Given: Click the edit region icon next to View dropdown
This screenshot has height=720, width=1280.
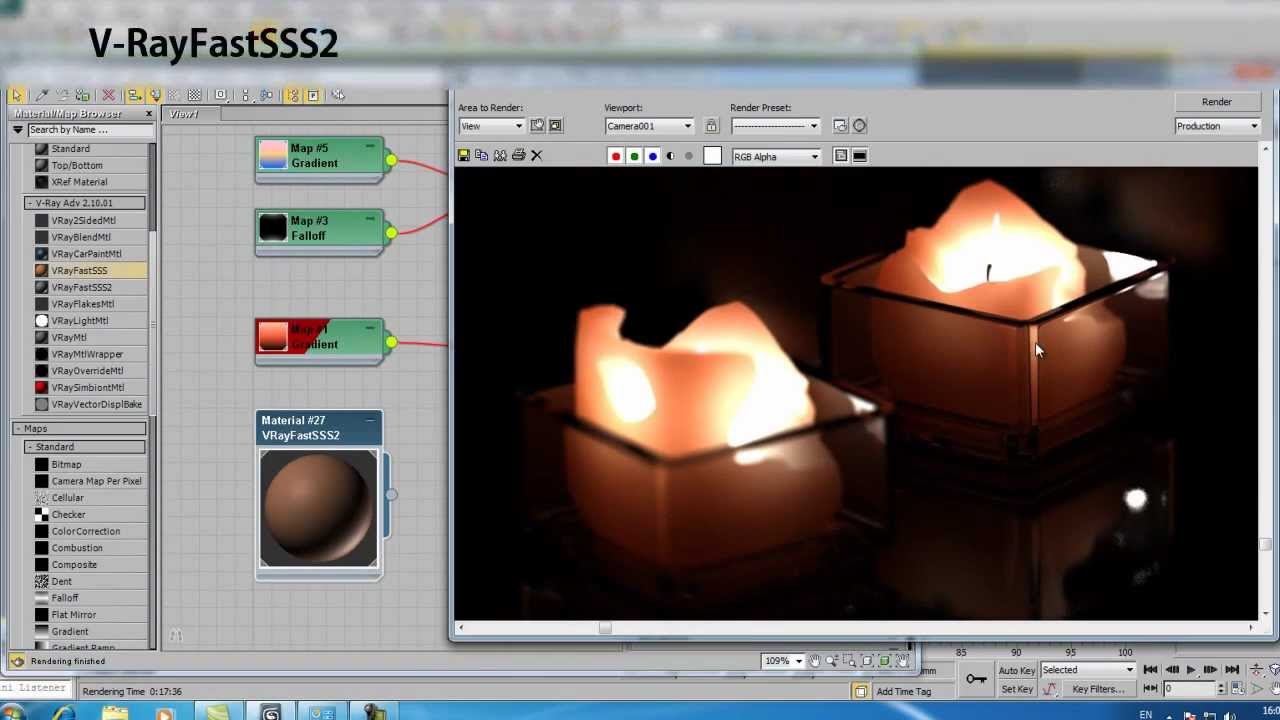Looking at the screenshot, I should pyautogui.click(x=537, y=126).
